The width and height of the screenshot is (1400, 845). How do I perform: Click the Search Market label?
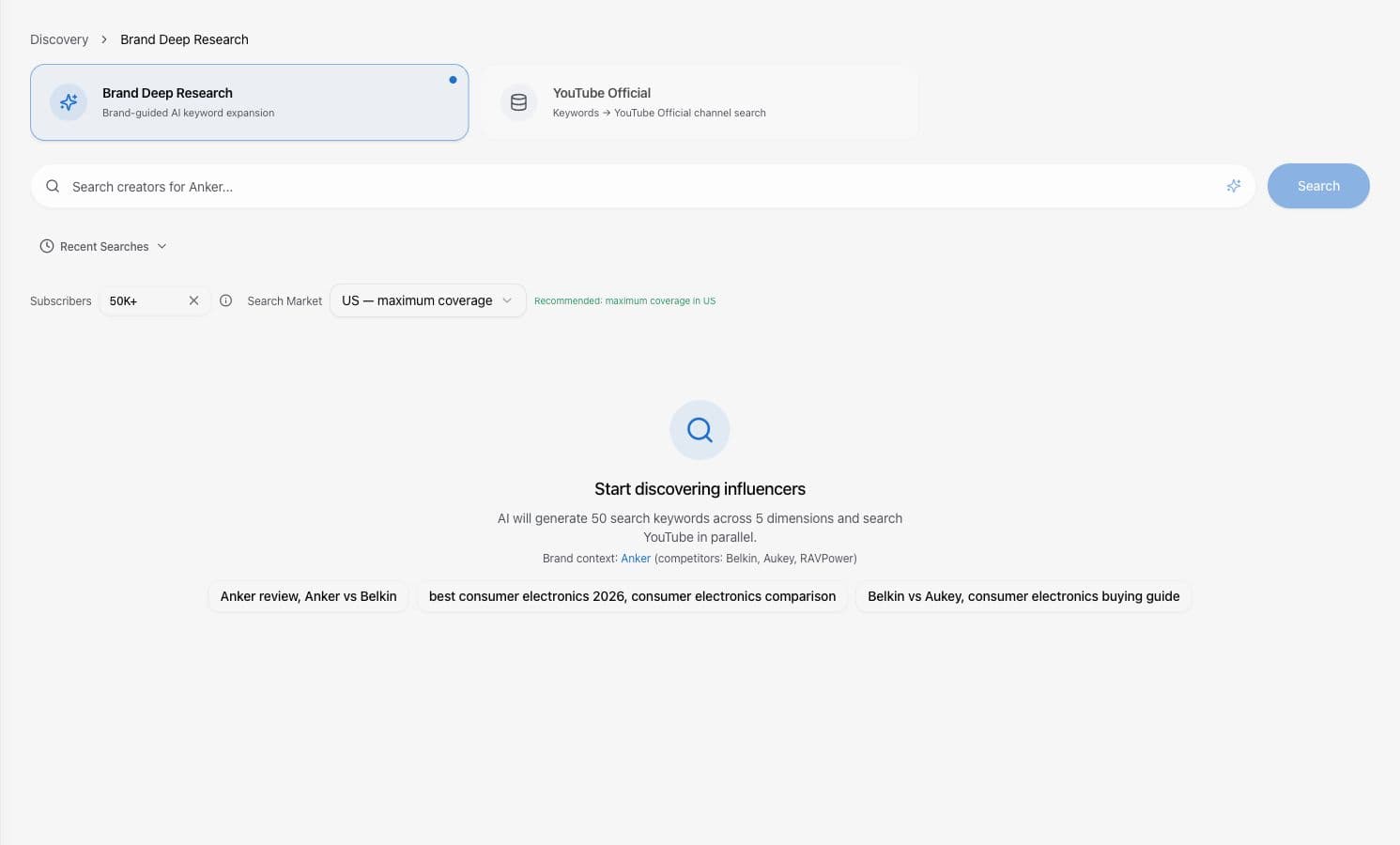coord(285,301)
